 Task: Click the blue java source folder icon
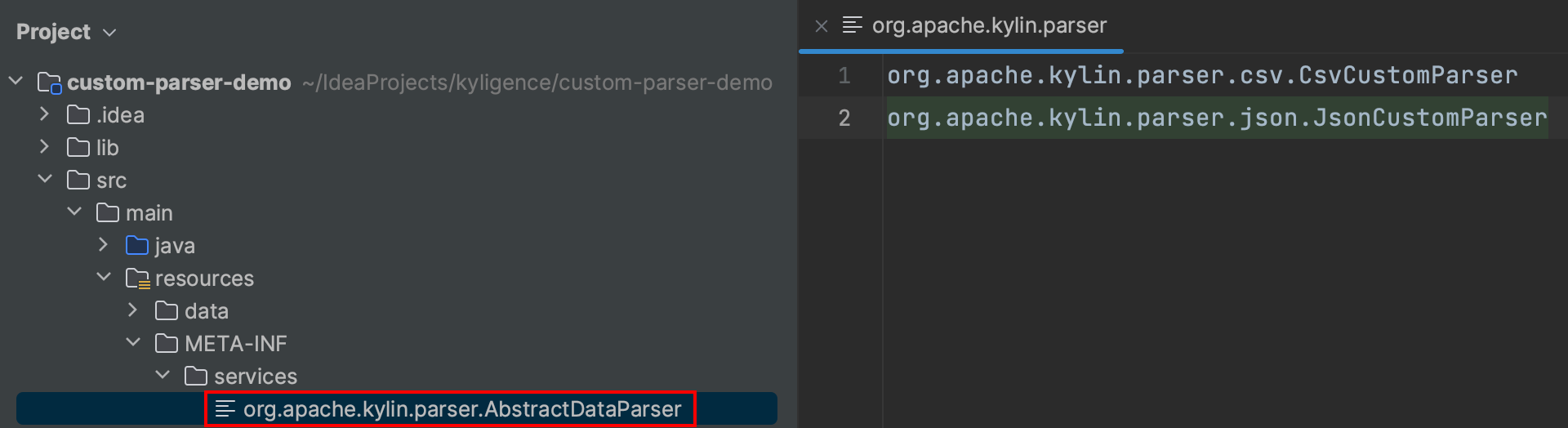click(x=137, y=246)
